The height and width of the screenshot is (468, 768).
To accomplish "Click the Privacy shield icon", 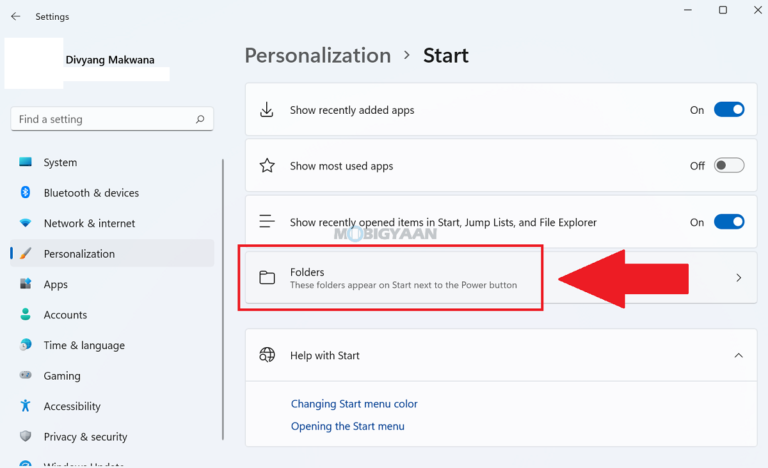I will 25,436.
